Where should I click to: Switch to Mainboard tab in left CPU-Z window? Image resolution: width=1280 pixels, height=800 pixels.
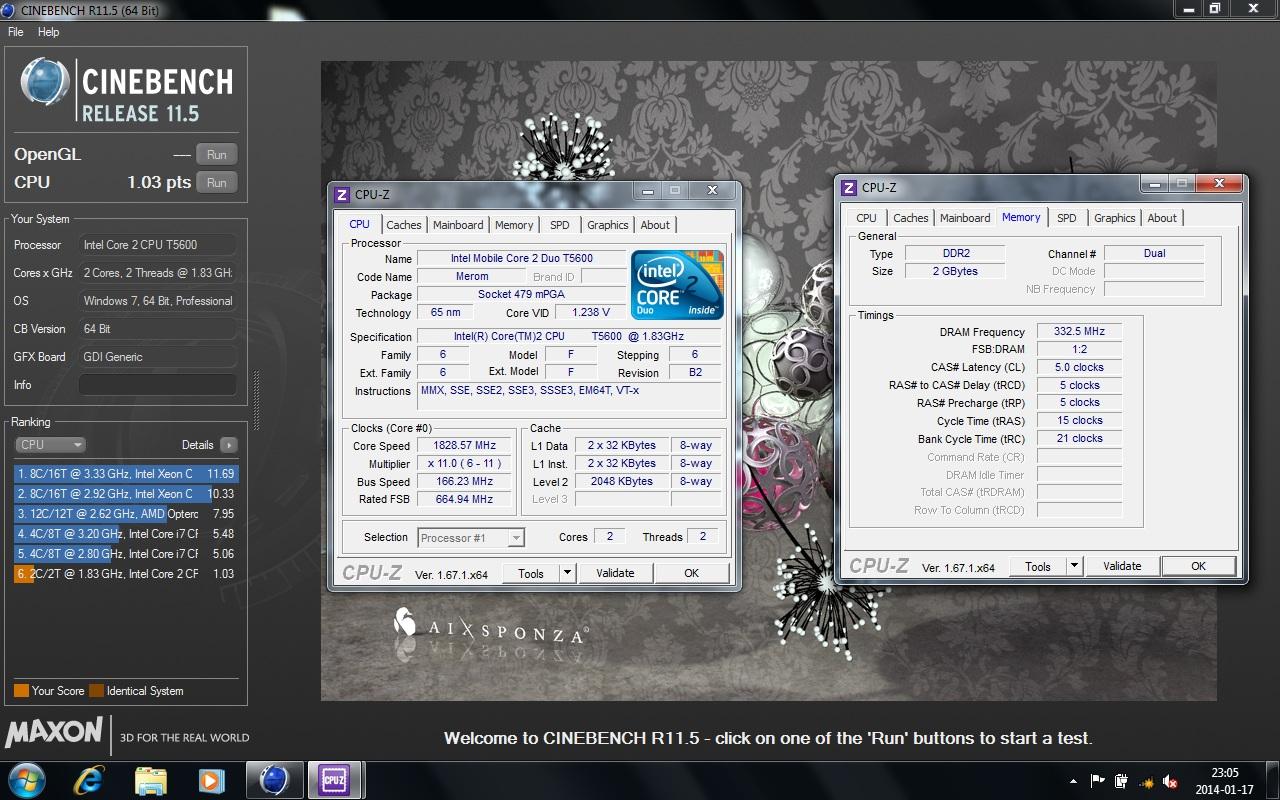(x=458, y=225)
